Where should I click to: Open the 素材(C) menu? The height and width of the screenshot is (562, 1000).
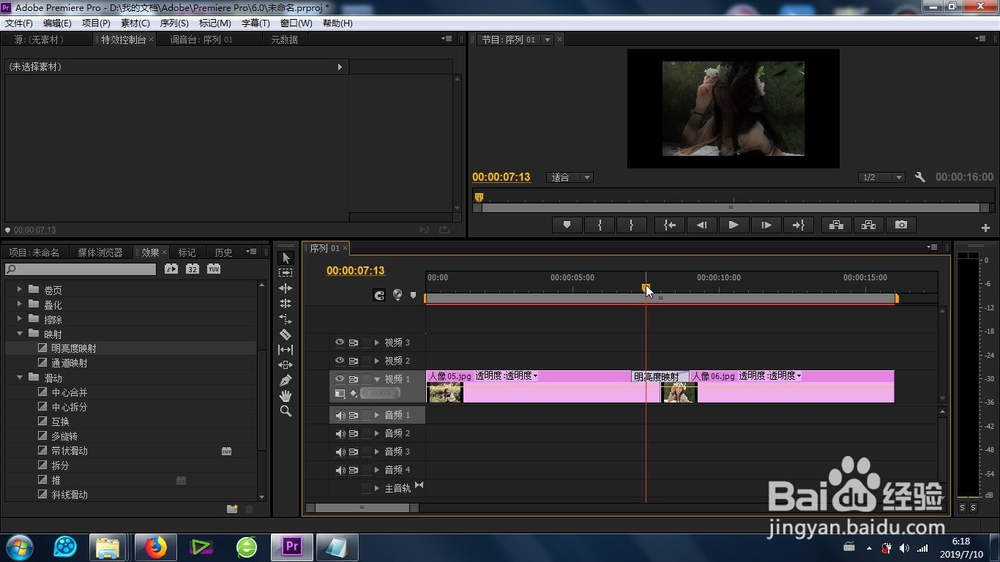(x=135, y=23)
